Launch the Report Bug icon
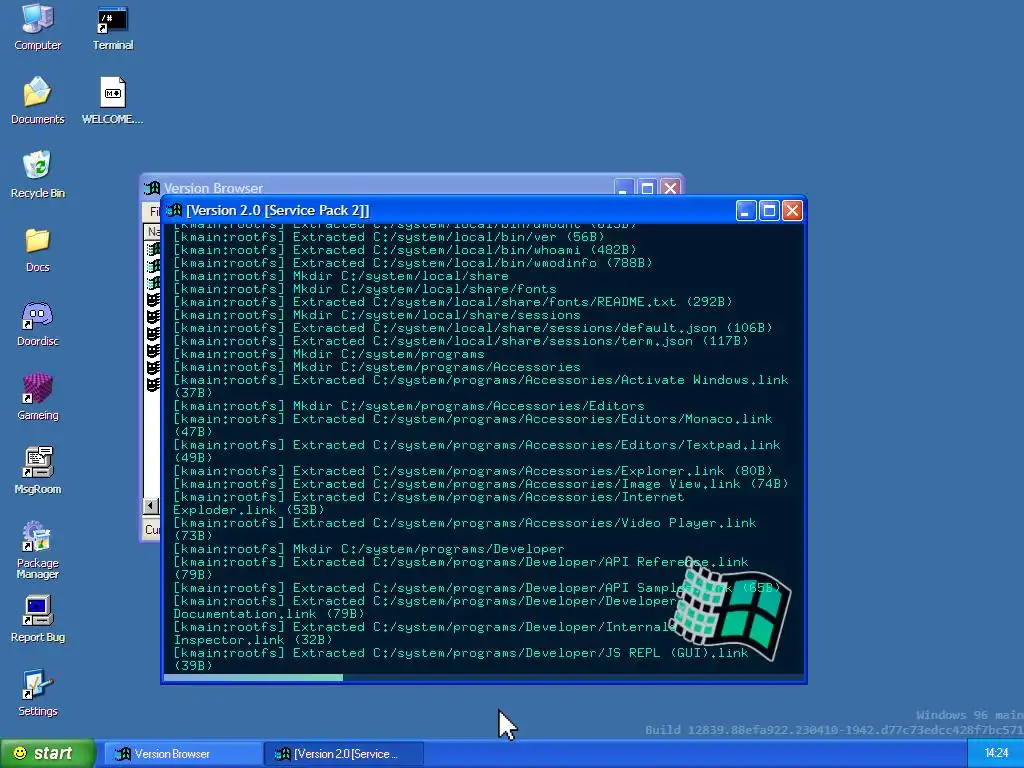This screenshot has width=1024, height=768. tap(37, 619)
